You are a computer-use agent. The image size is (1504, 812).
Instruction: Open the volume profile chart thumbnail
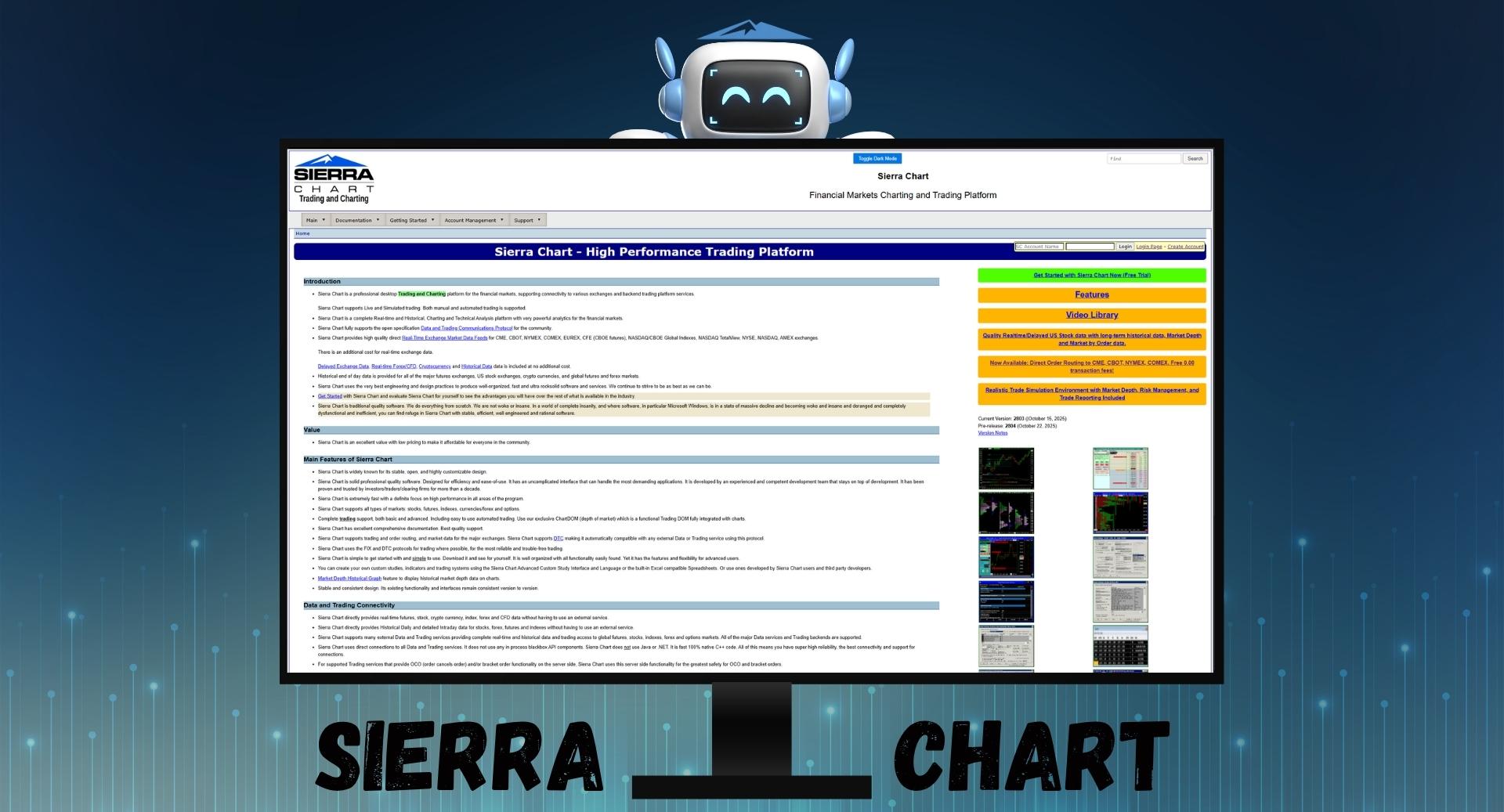point(1006,512)
